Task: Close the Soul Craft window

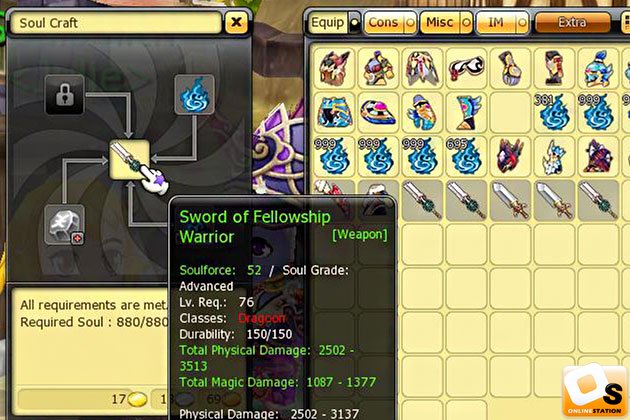Action: [236, 23]
